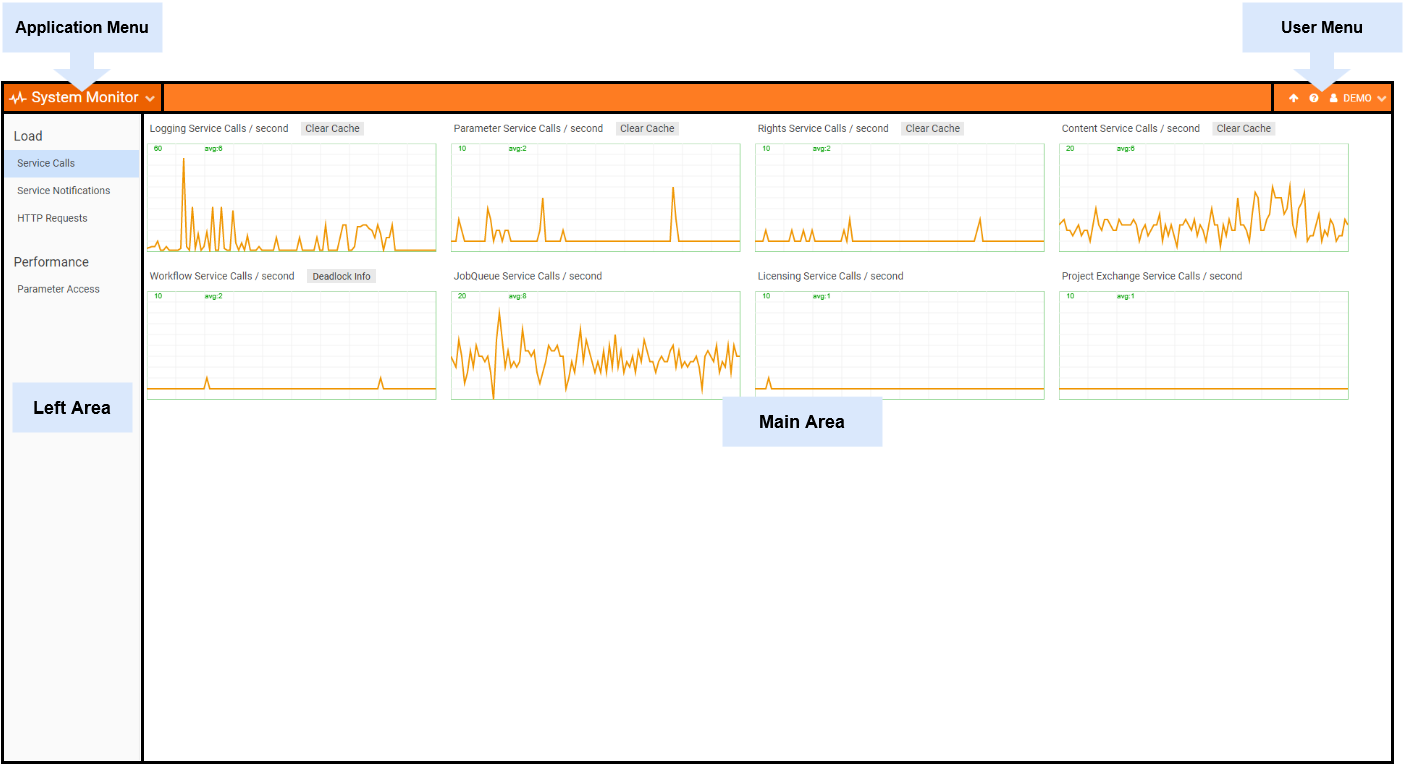Open Service Notifications in the sidebar
This screenshot has width=1405, height=764.
[x=64, y=190]
